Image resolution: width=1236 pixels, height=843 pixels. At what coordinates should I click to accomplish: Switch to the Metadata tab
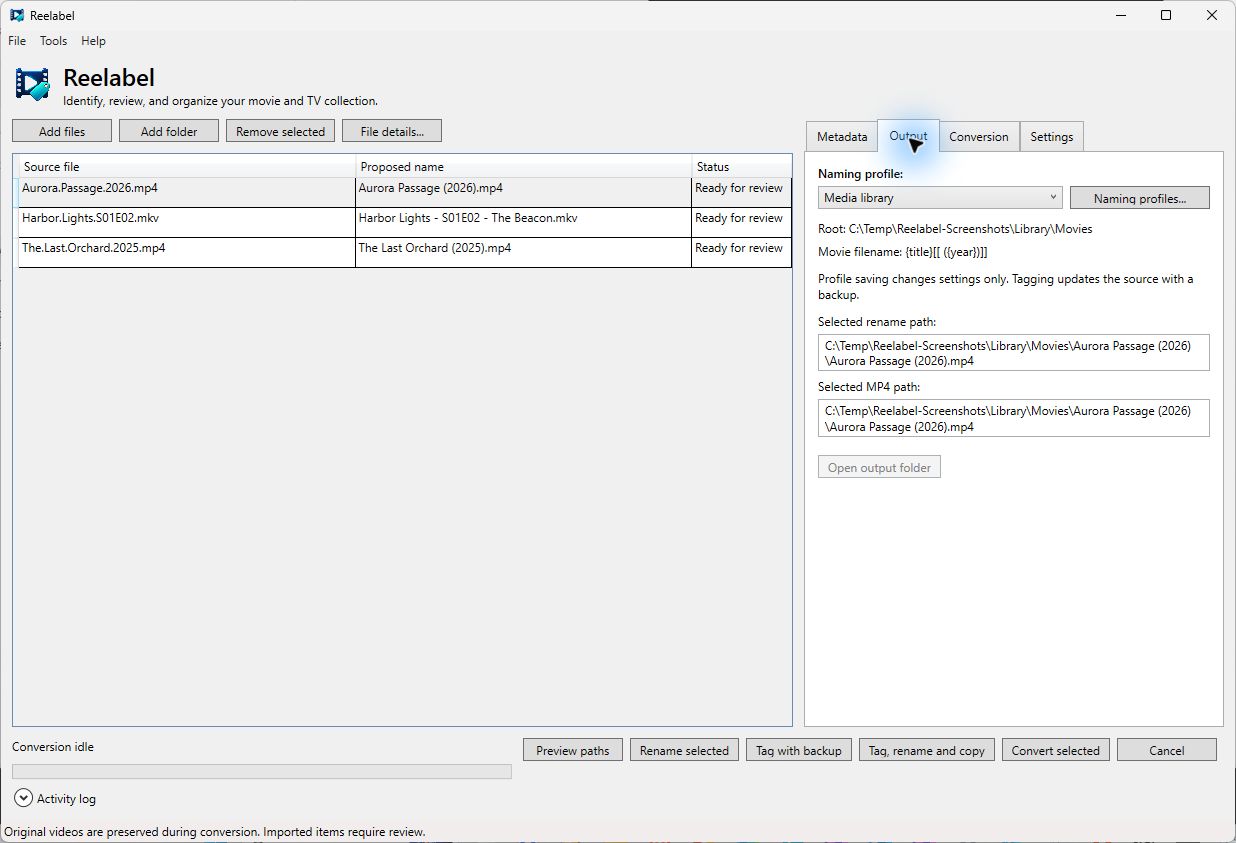[x=841, y=137]
